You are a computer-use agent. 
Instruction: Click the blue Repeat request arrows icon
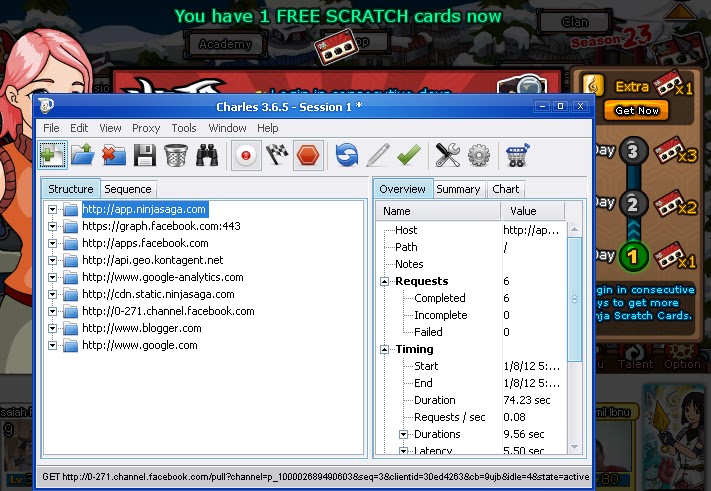[346, 155]
